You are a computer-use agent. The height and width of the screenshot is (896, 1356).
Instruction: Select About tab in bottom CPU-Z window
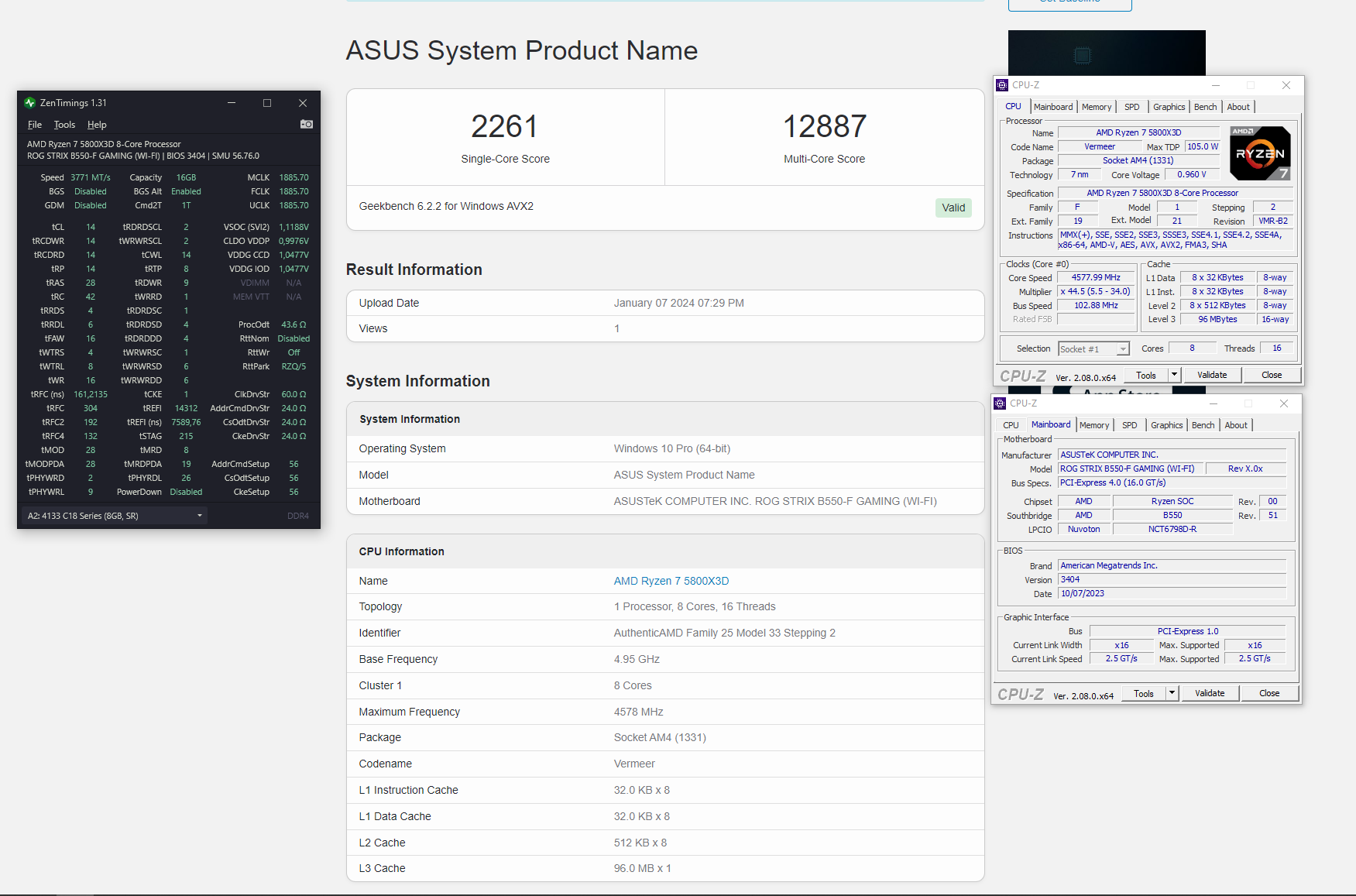coord(1236,425)
